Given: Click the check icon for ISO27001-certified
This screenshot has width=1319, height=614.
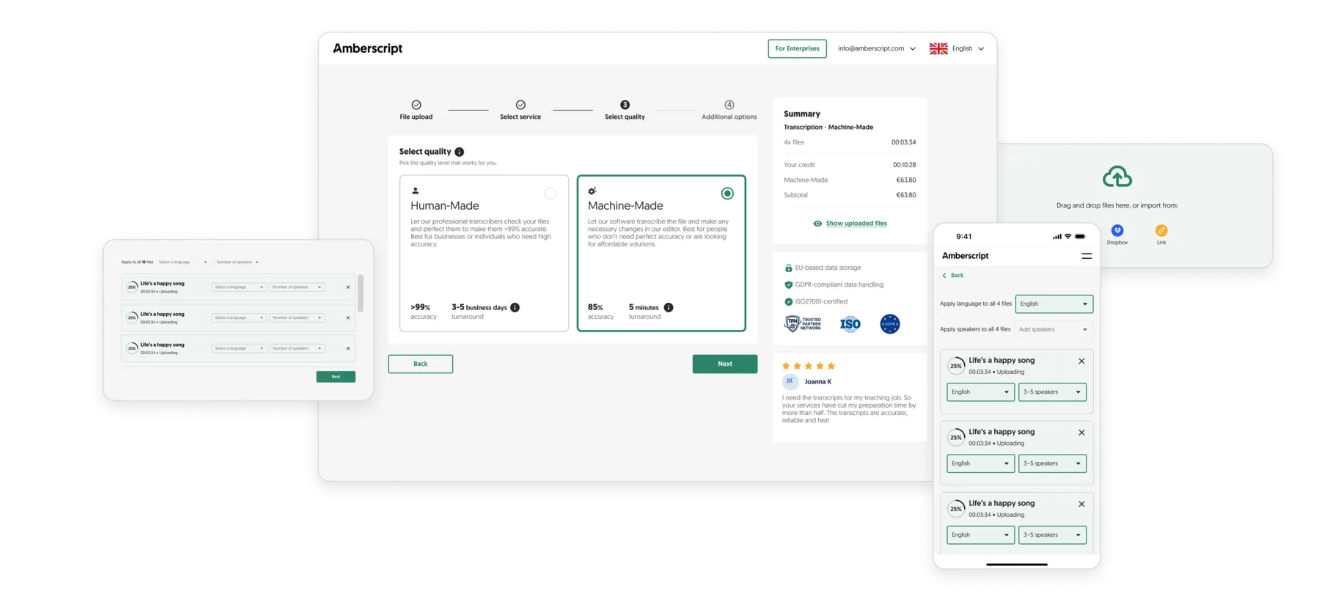Looking at the screenshot, I should [x=788, y=302].
